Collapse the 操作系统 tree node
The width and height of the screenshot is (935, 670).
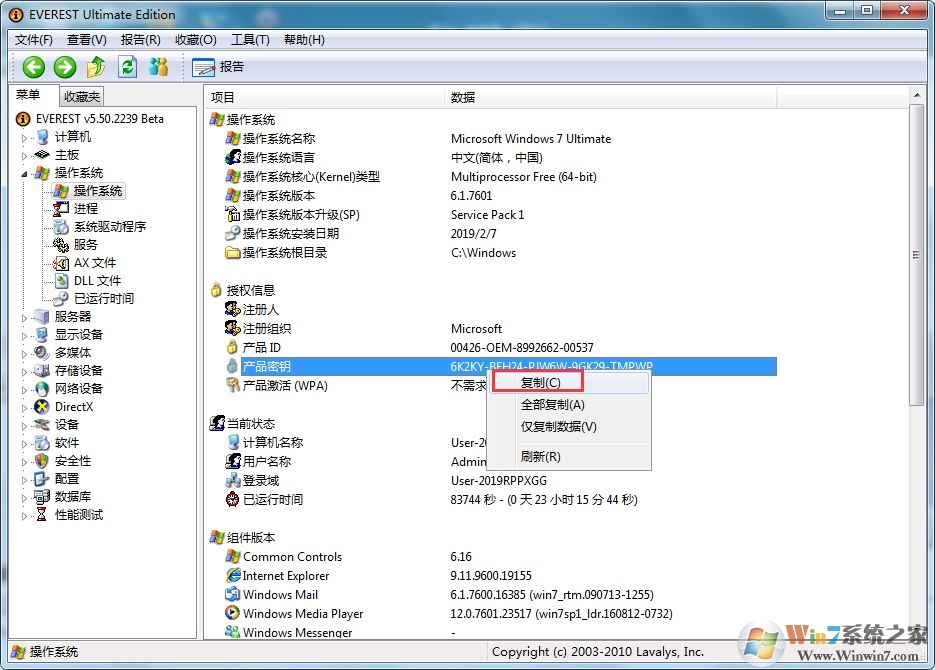click(25, 173)
